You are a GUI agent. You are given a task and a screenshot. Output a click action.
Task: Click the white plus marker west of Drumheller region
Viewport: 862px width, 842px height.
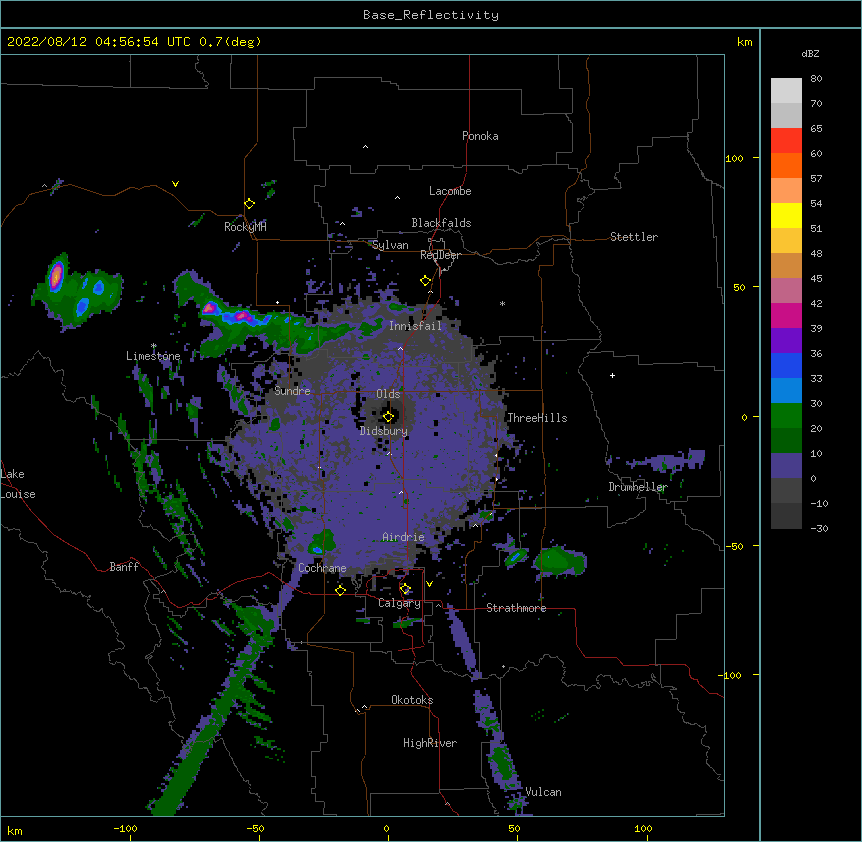click(612, 375)
